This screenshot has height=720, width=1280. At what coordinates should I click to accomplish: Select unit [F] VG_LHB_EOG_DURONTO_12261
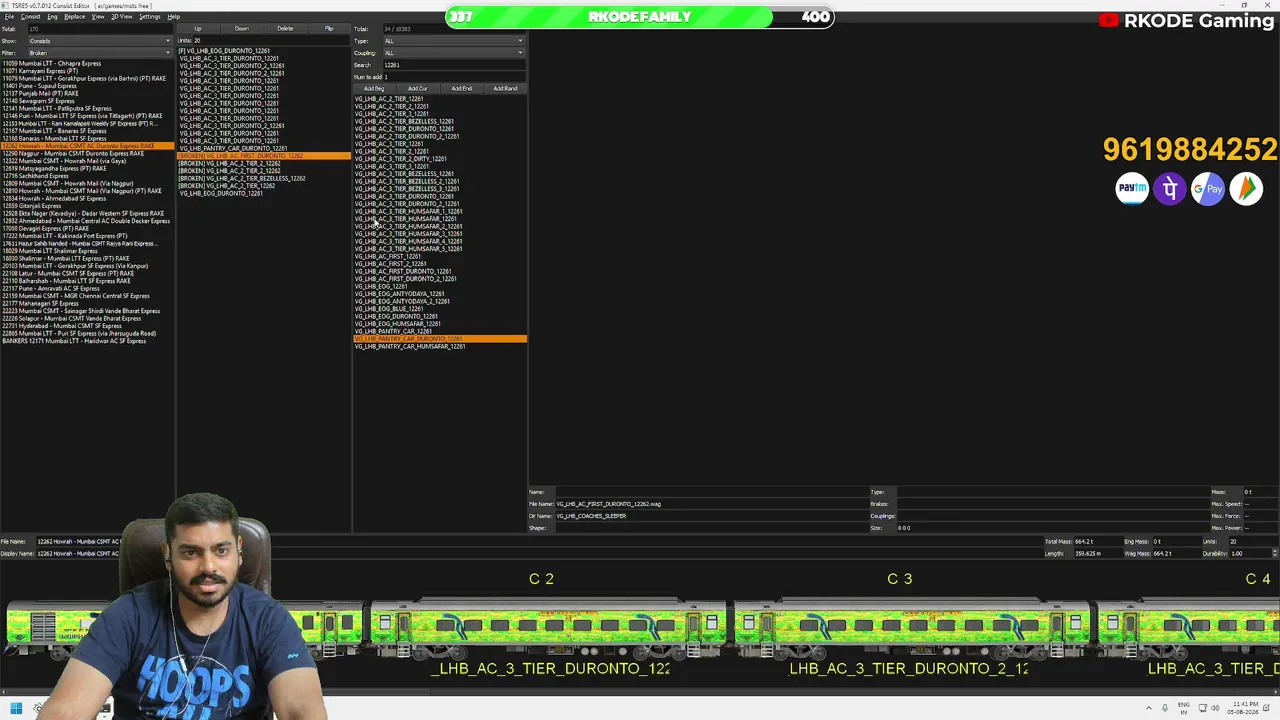[264, 51]
